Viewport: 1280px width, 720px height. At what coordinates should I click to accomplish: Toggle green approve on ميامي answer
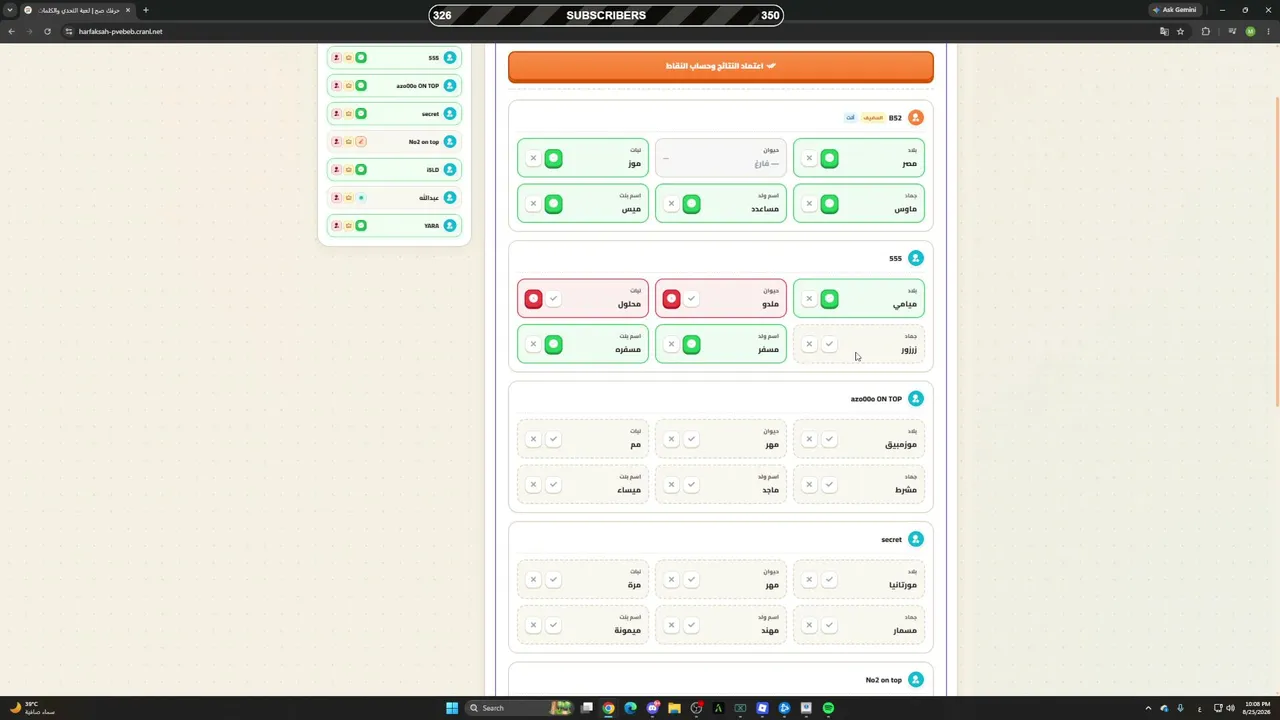click(x=829, y=299)
